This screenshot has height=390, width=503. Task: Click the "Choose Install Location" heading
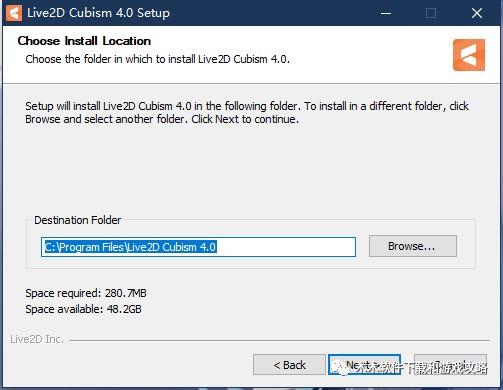(x=84, y=41)
